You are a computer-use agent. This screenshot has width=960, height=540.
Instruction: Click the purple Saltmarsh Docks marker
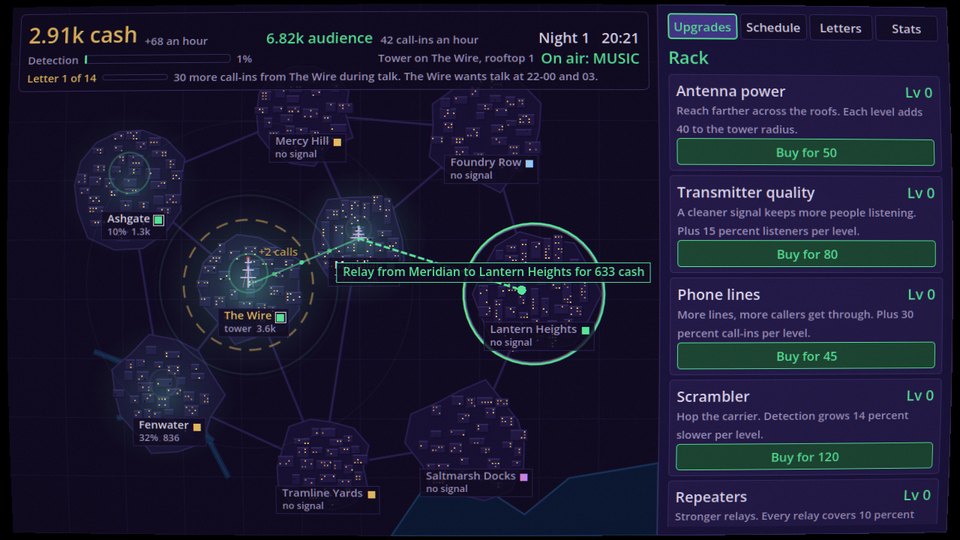click(x=523, y=477)
